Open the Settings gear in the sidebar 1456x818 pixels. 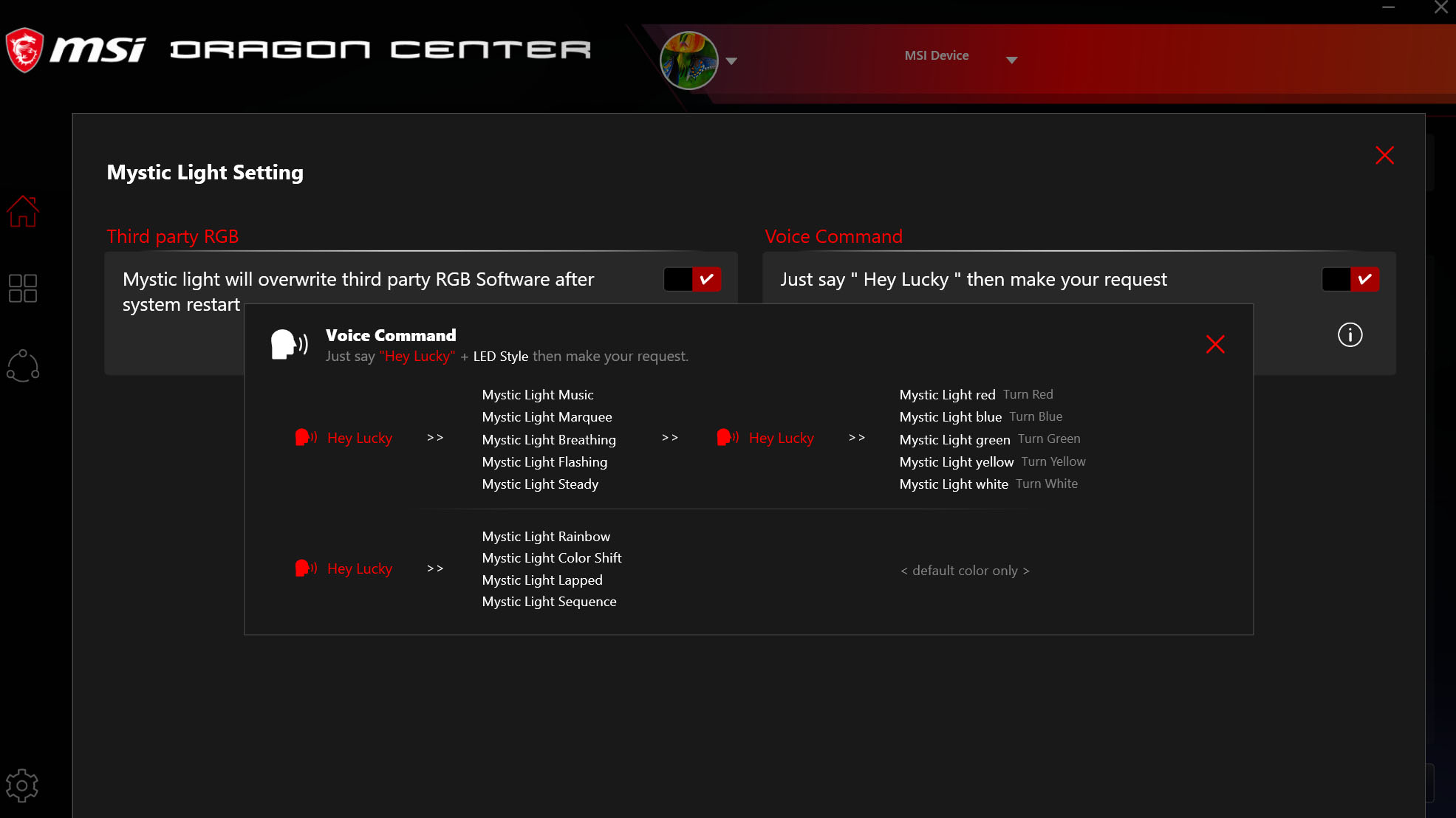point(22,786)
